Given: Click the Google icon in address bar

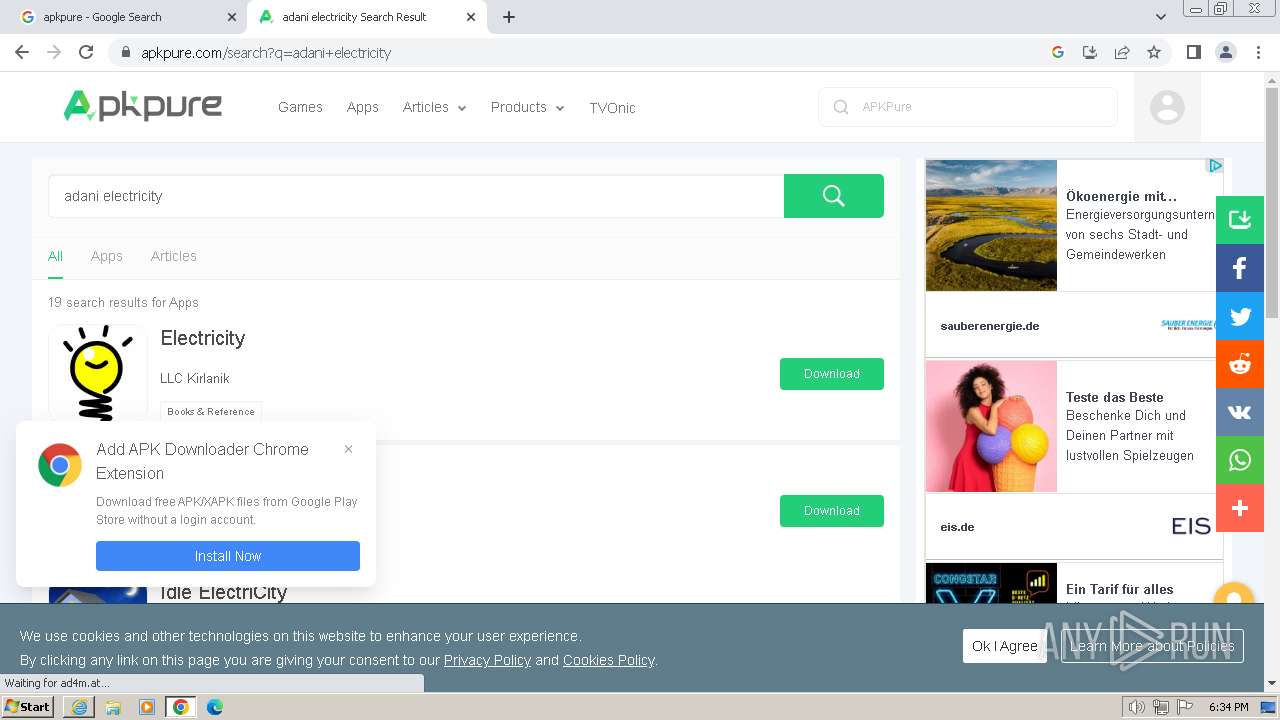Looking at the screenshot, I should pyautogui.click(x=1058, y=52).
